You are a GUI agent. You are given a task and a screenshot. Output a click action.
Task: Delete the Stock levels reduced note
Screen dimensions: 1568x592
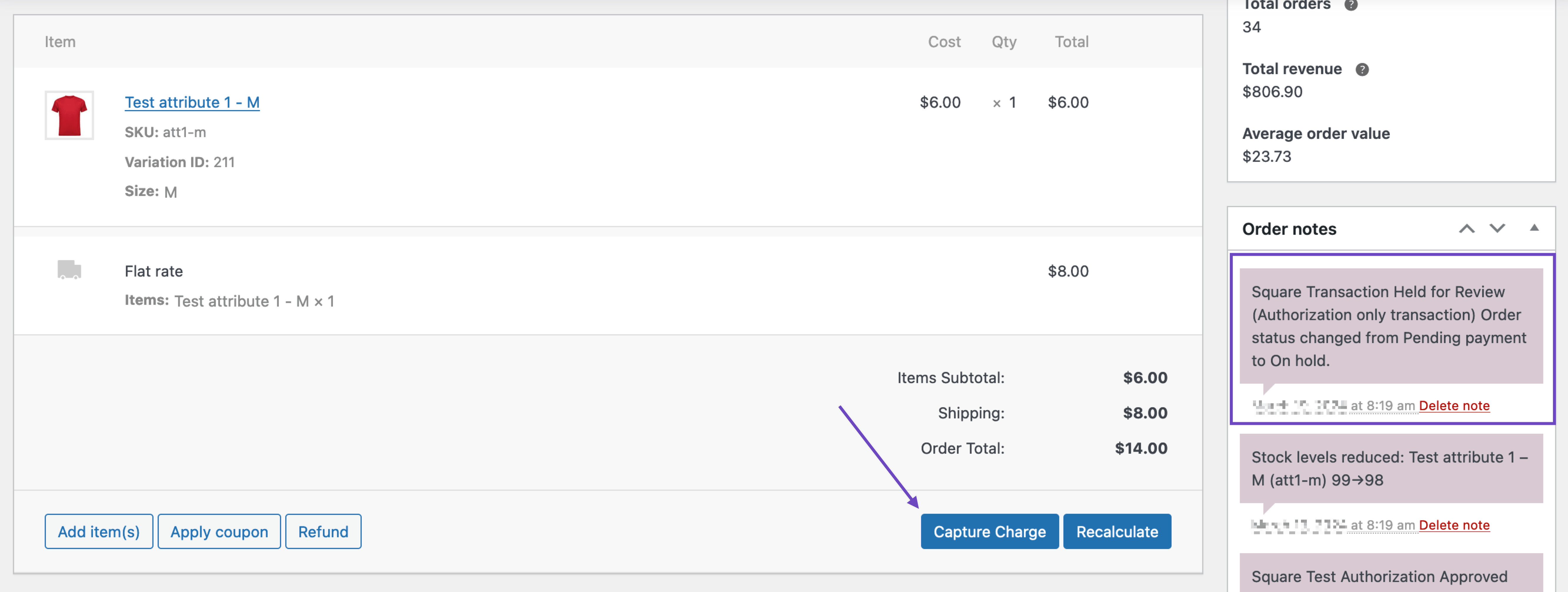click(1454, 525)
